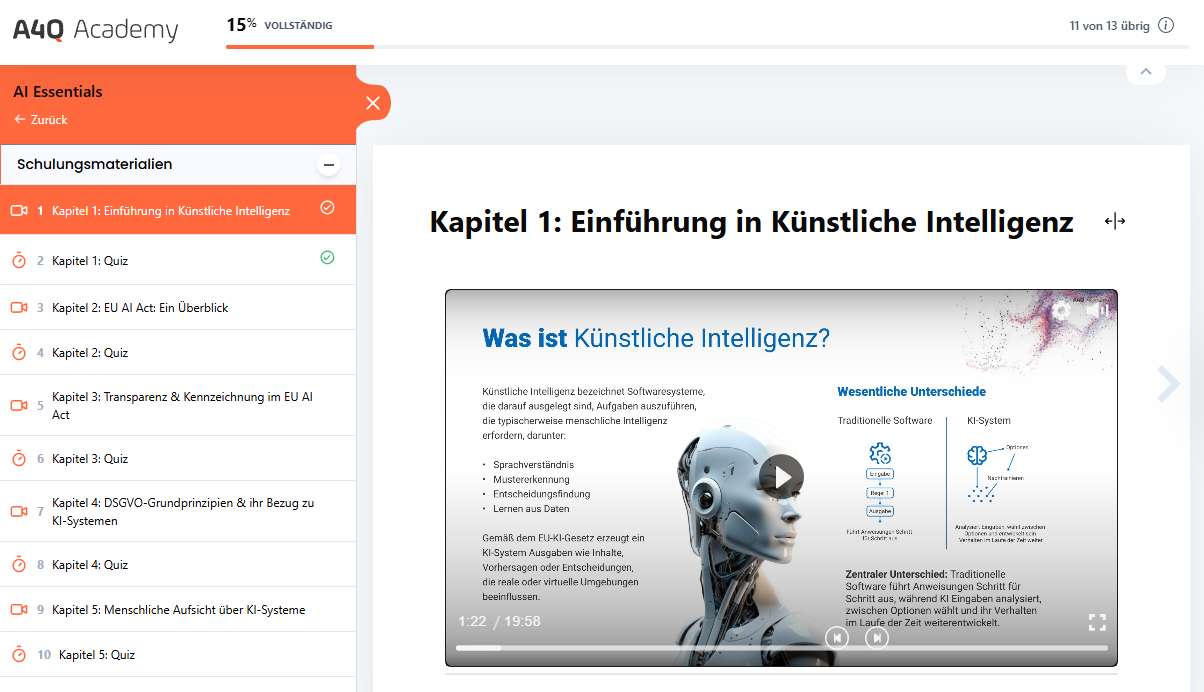Open Kapitel 2: EU AI Act: Ein Überblick
This screenshot has width=1204, height=692.
(x=140, y=308)
